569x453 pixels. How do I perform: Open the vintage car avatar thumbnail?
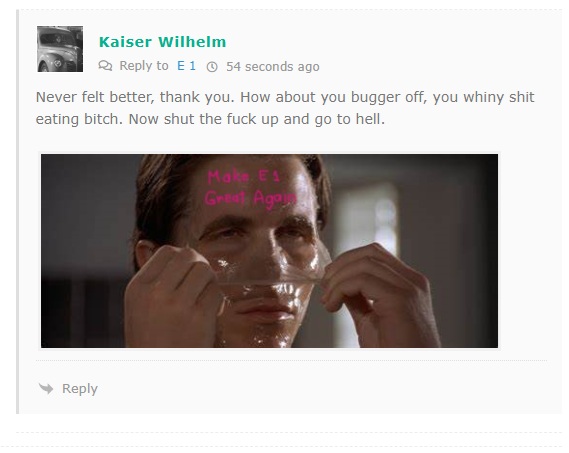coord(60,49)
